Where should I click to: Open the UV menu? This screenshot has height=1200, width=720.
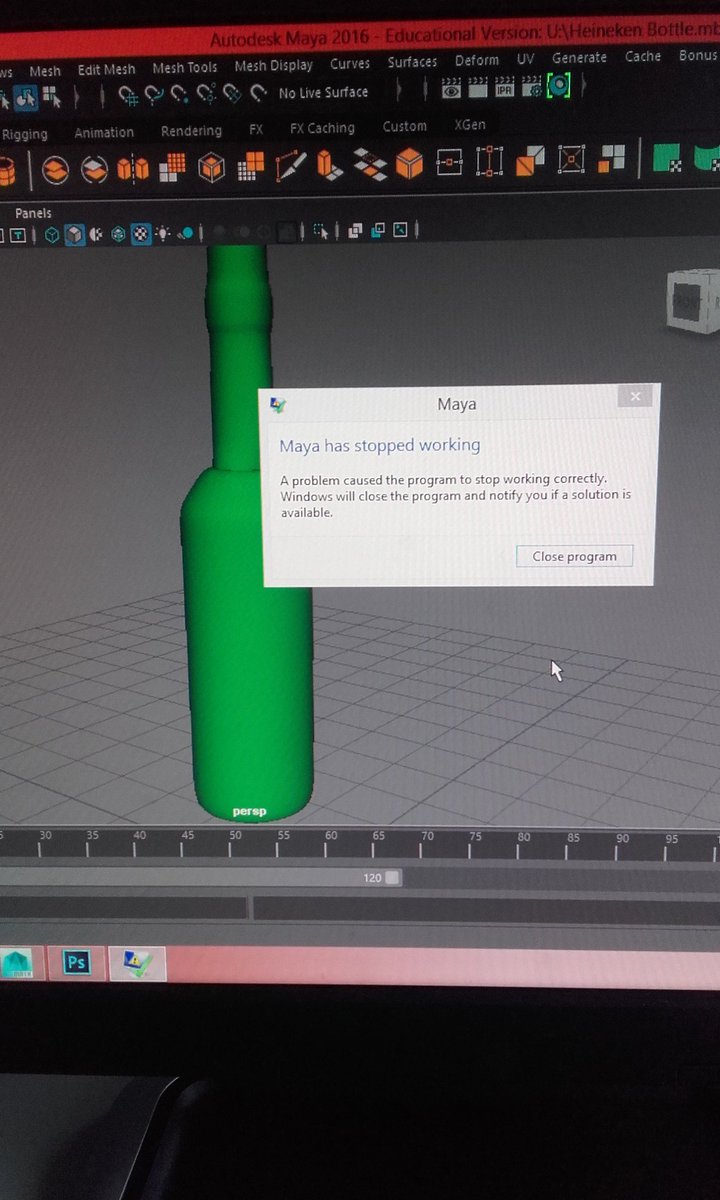click(526, 60)
